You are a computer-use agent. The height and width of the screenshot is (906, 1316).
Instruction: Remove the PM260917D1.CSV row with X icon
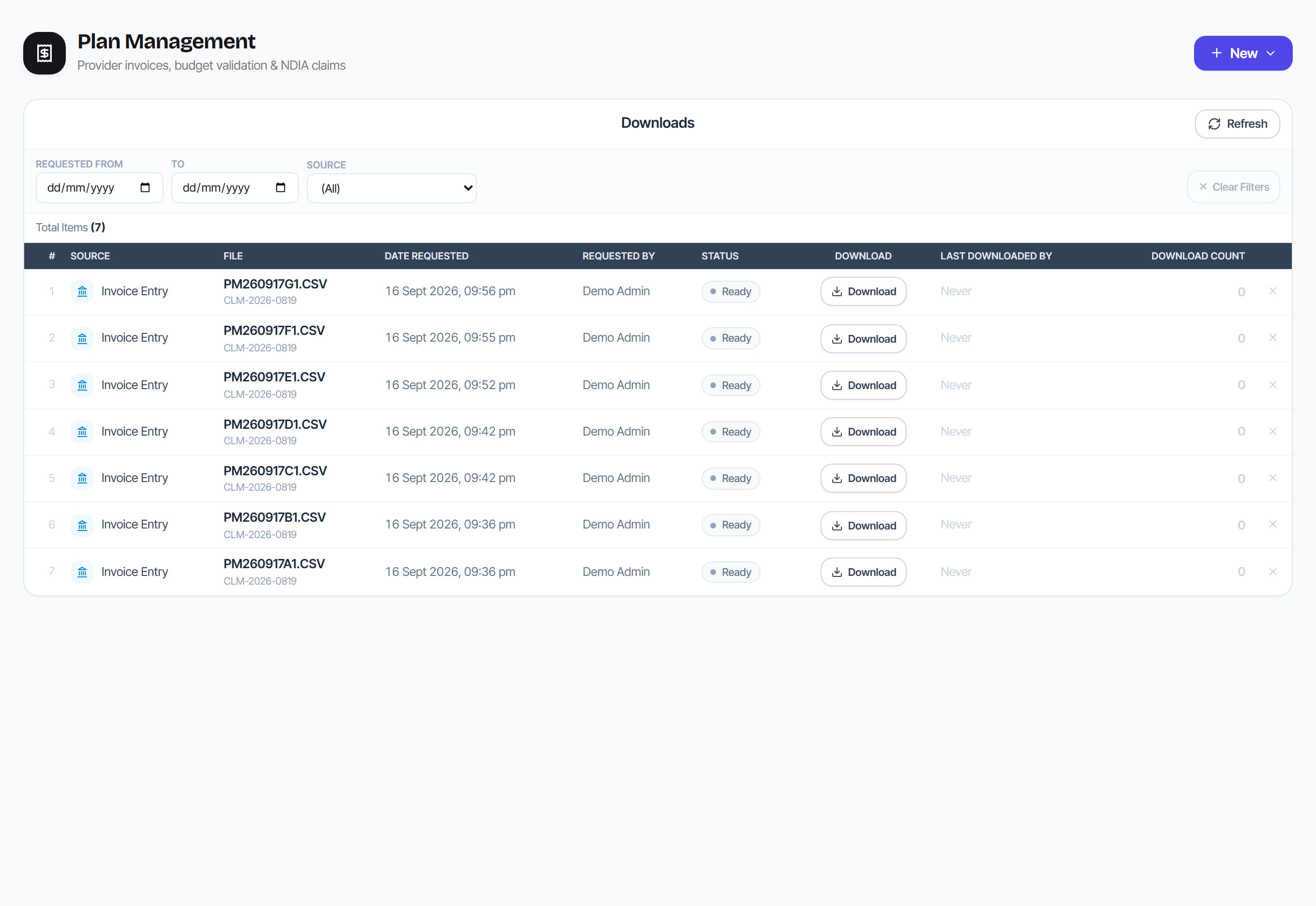tap(1273, 431)
